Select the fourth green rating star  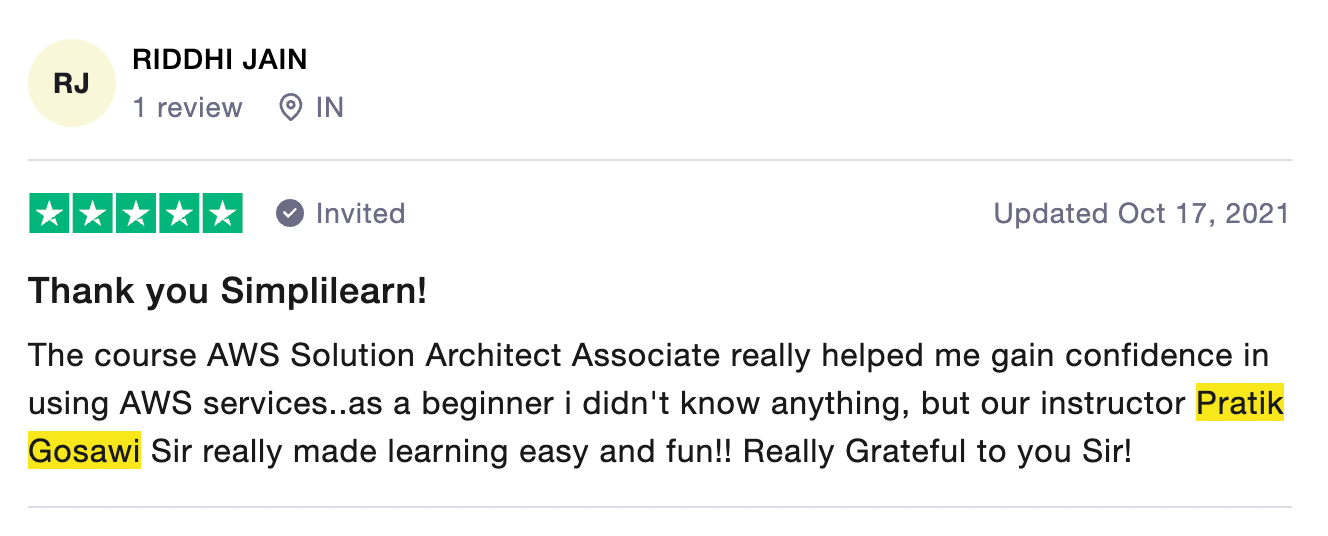(179, 213)
